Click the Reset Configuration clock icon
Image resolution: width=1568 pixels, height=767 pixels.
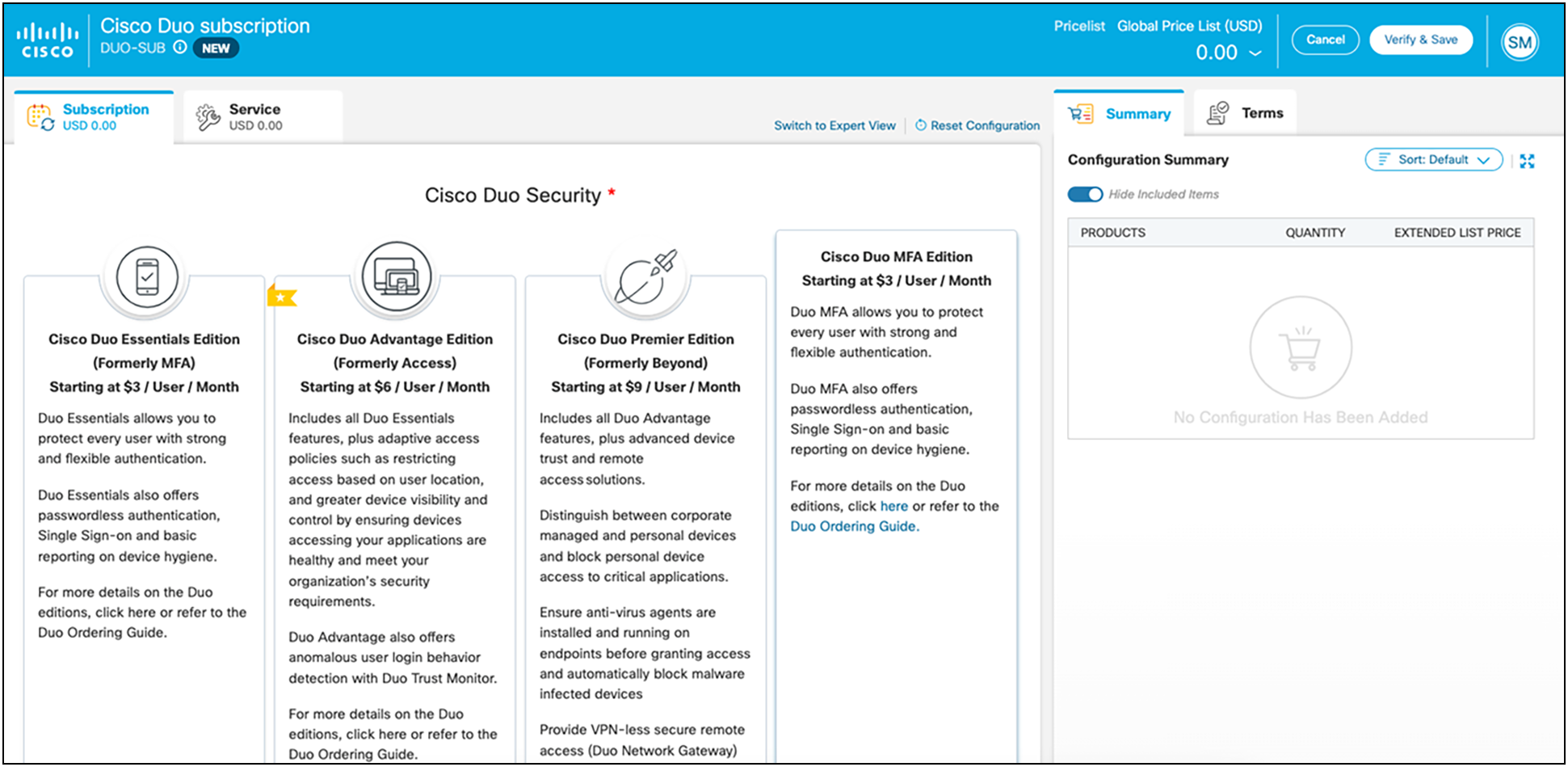pyautogui.click(x=921, y=125)
